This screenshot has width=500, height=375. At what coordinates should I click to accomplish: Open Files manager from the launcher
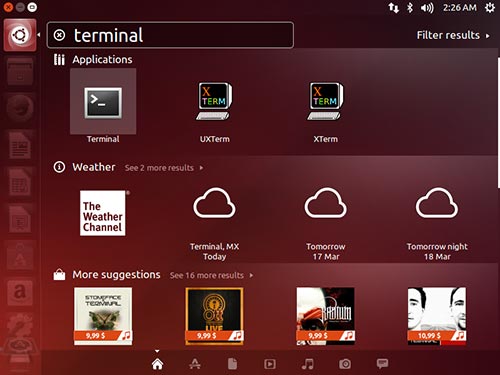pyautogui.click(x=20, y=71)
